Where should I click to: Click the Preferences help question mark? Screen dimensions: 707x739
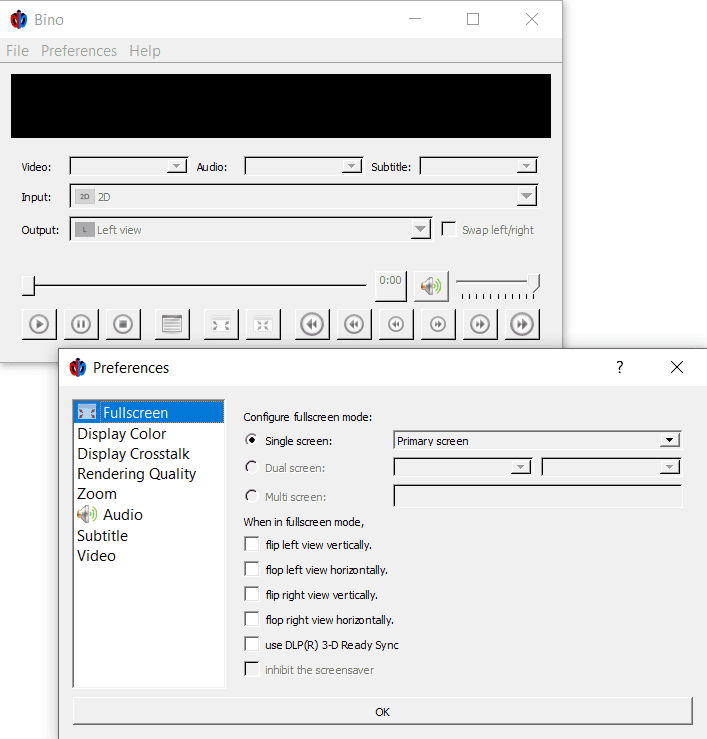tap(620, 367)
